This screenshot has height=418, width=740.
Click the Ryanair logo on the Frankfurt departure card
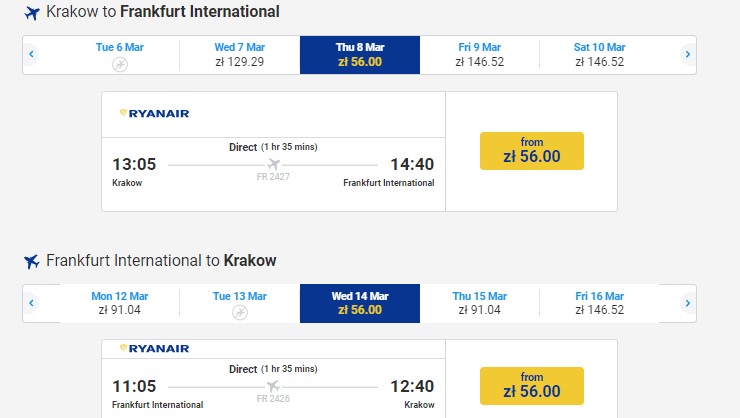coord(154,349)
